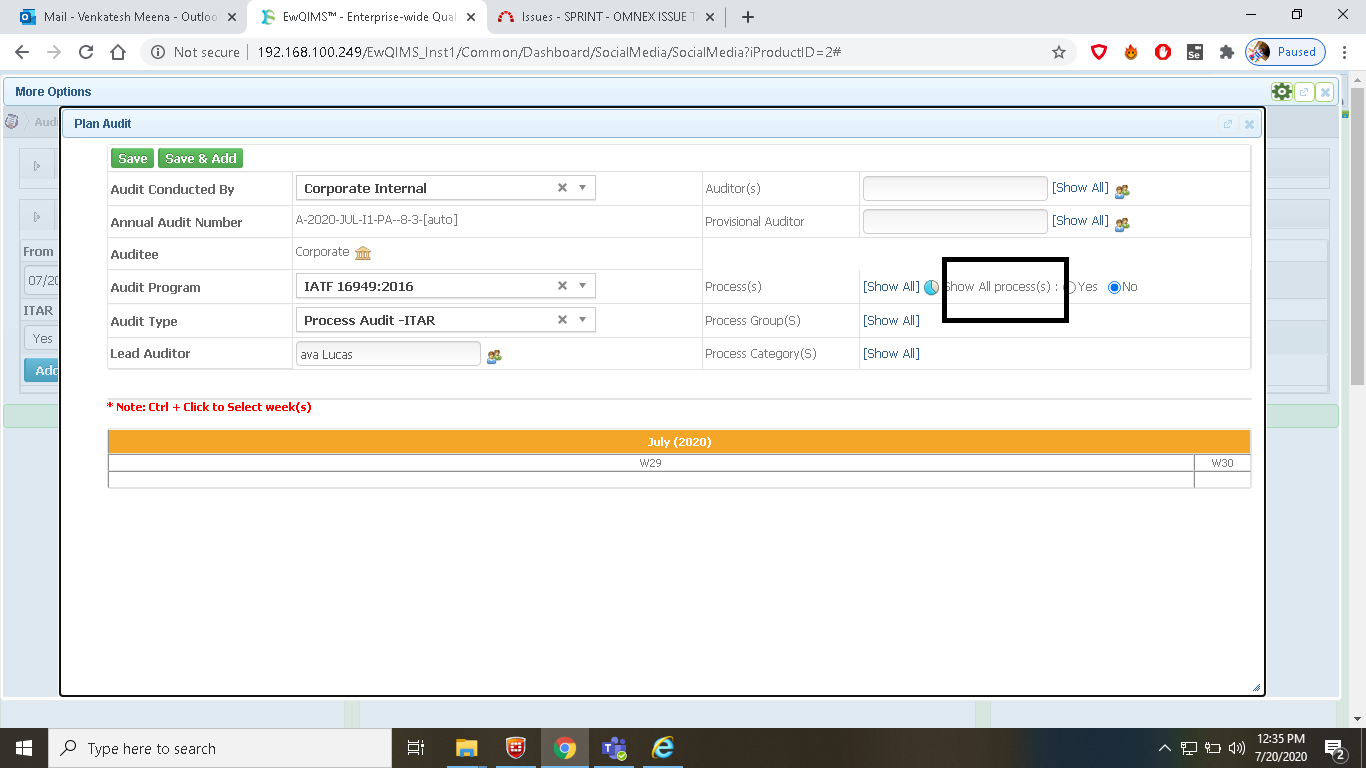Select week W29 in July calendar

point(651,463)
